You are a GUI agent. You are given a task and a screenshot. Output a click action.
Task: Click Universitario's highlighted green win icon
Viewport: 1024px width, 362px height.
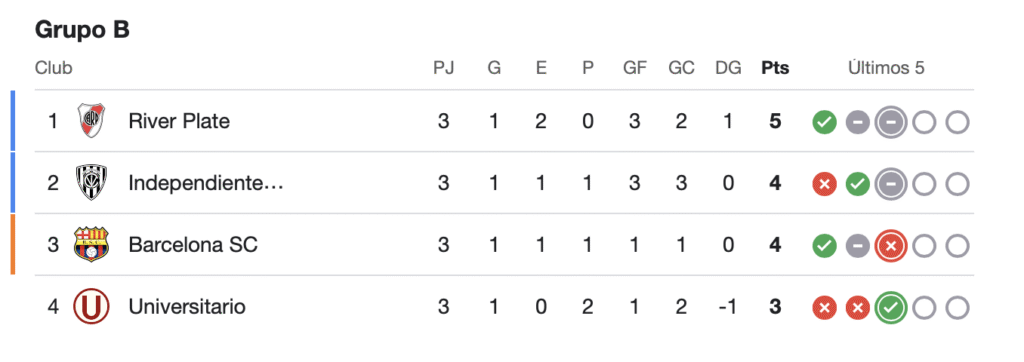click(891, 308)
